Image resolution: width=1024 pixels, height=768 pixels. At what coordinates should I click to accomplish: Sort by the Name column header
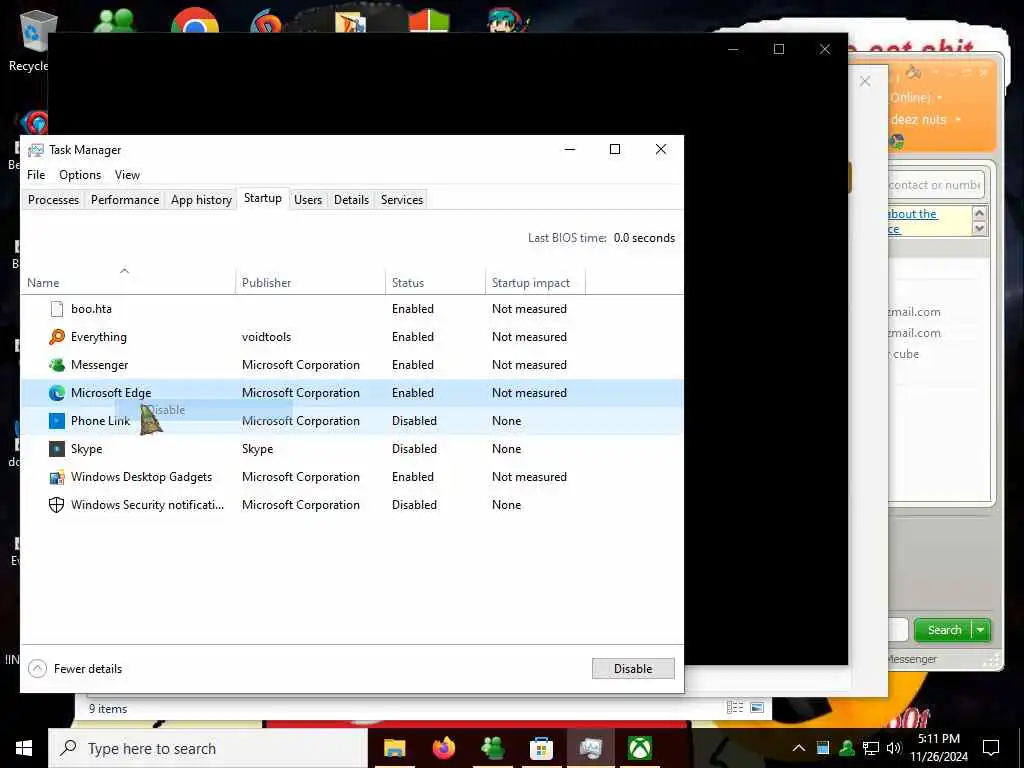click(128, 282)
